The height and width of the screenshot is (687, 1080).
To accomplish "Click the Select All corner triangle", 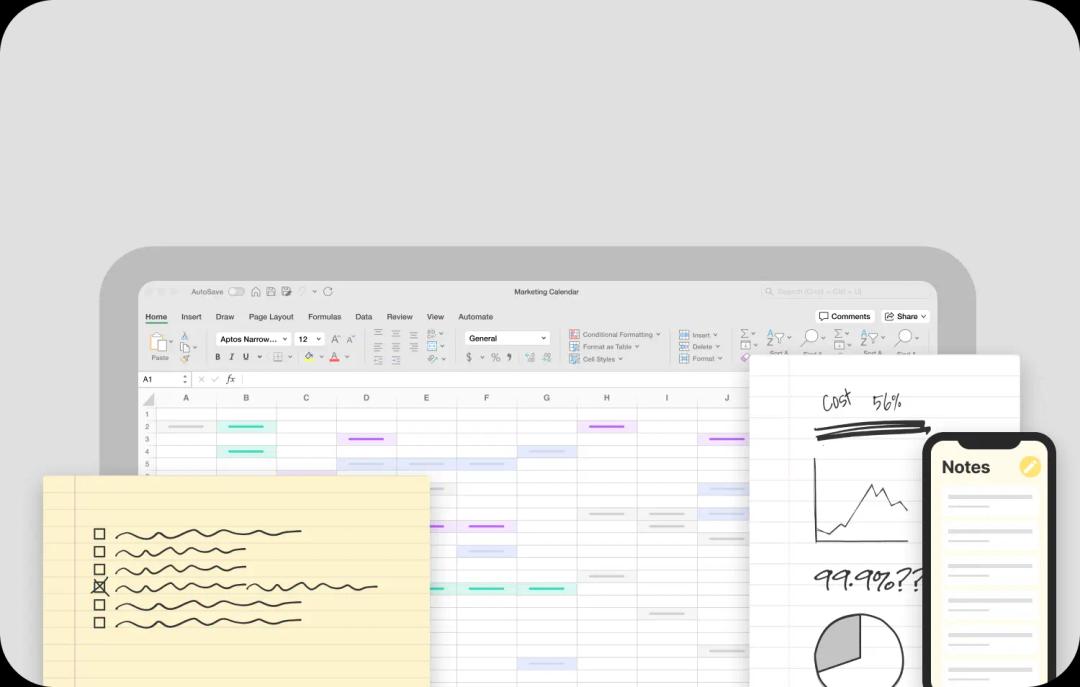I will [147, 398].
